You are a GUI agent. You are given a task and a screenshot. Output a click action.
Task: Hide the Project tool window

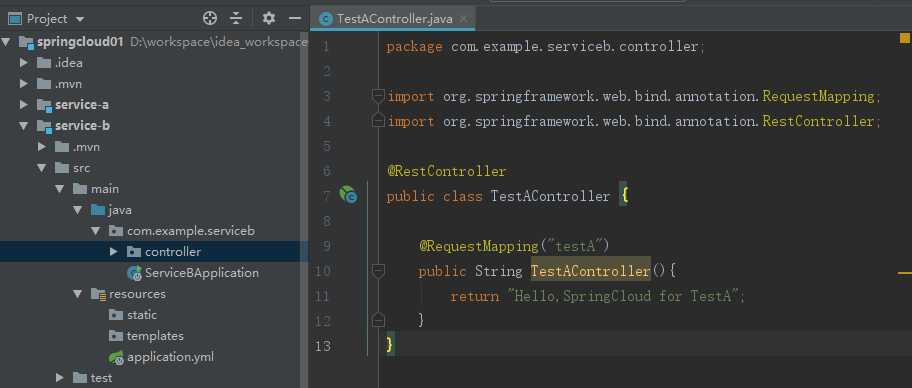tap(295, 19)
